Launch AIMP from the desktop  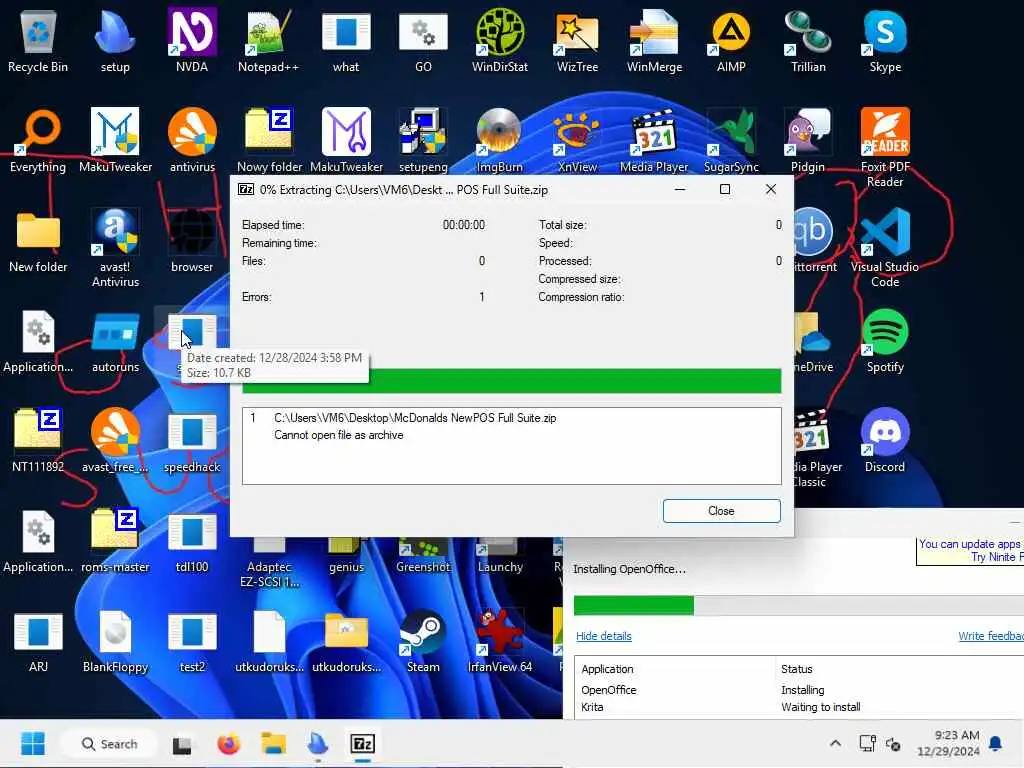[x=731, y=40]
